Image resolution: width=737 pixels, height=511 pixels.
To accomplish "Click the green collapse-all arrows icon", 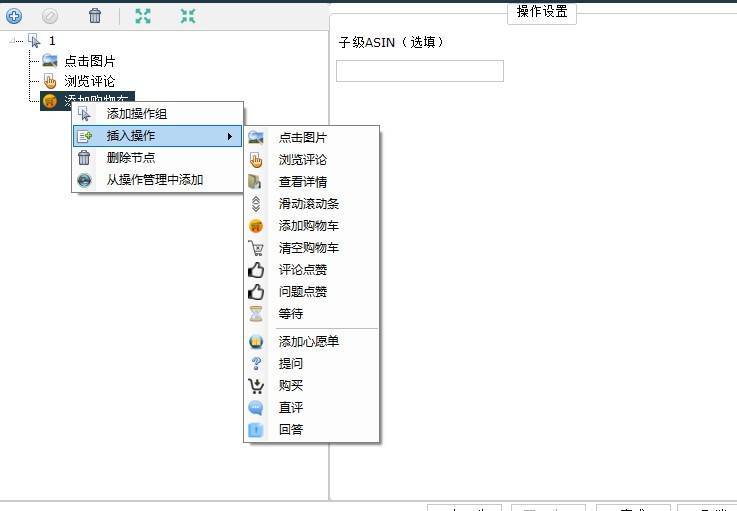I will 188,16.
